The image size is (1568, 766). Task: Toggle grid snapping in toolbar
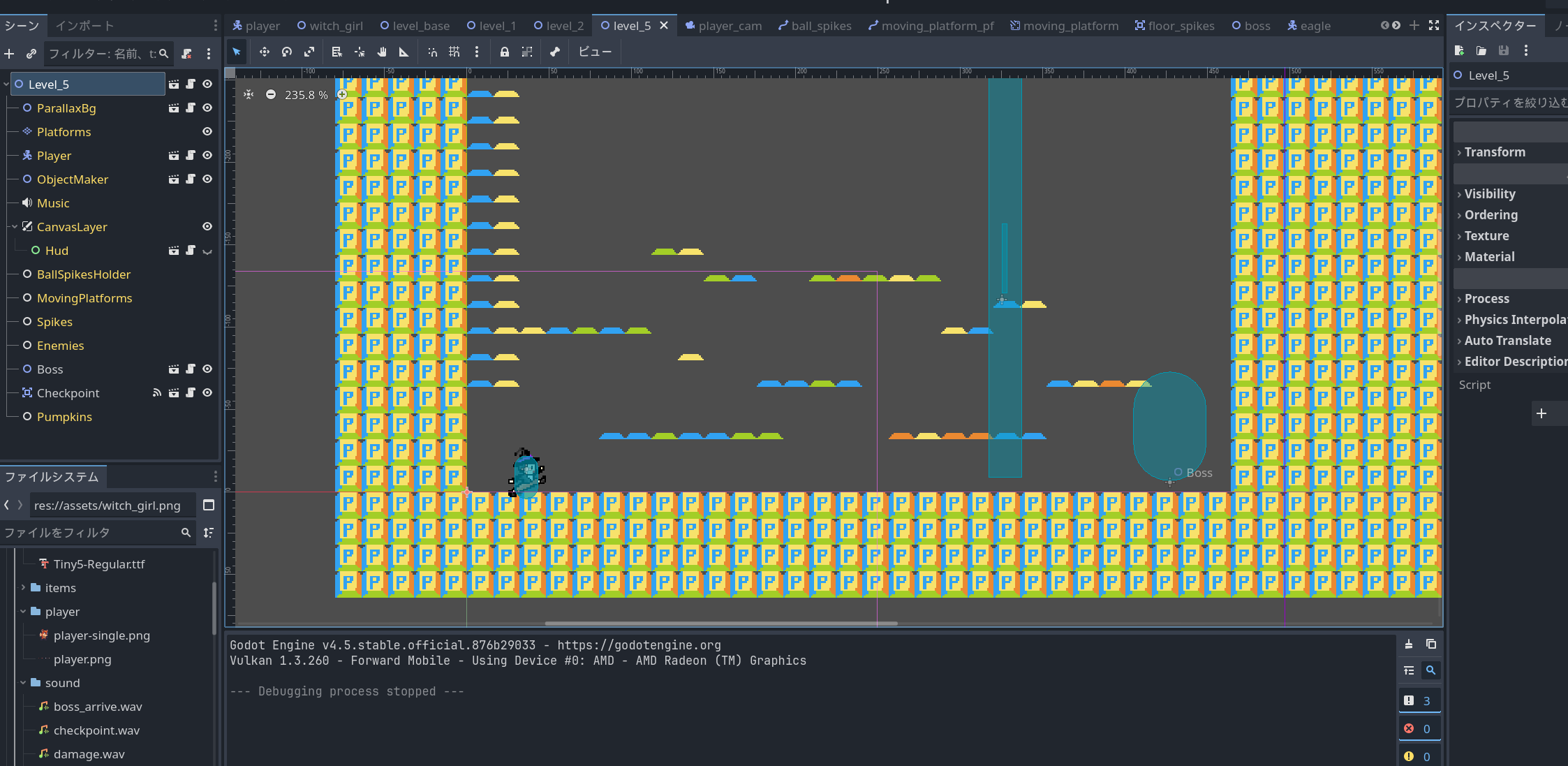[x=454, y=52]
